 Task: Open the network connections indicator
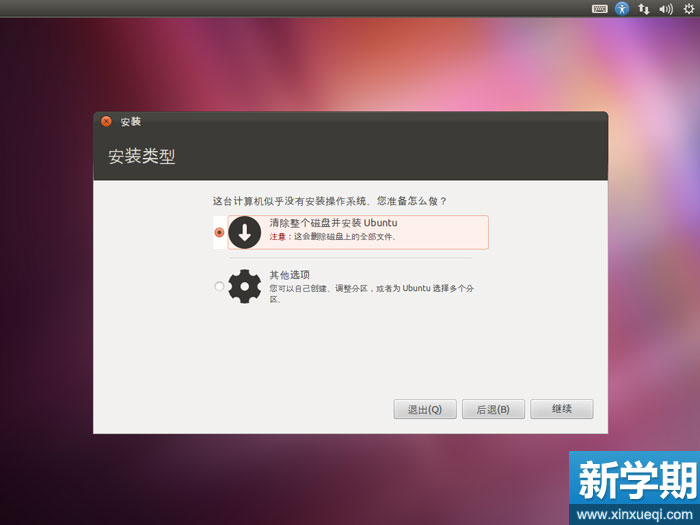pos(644,8)
